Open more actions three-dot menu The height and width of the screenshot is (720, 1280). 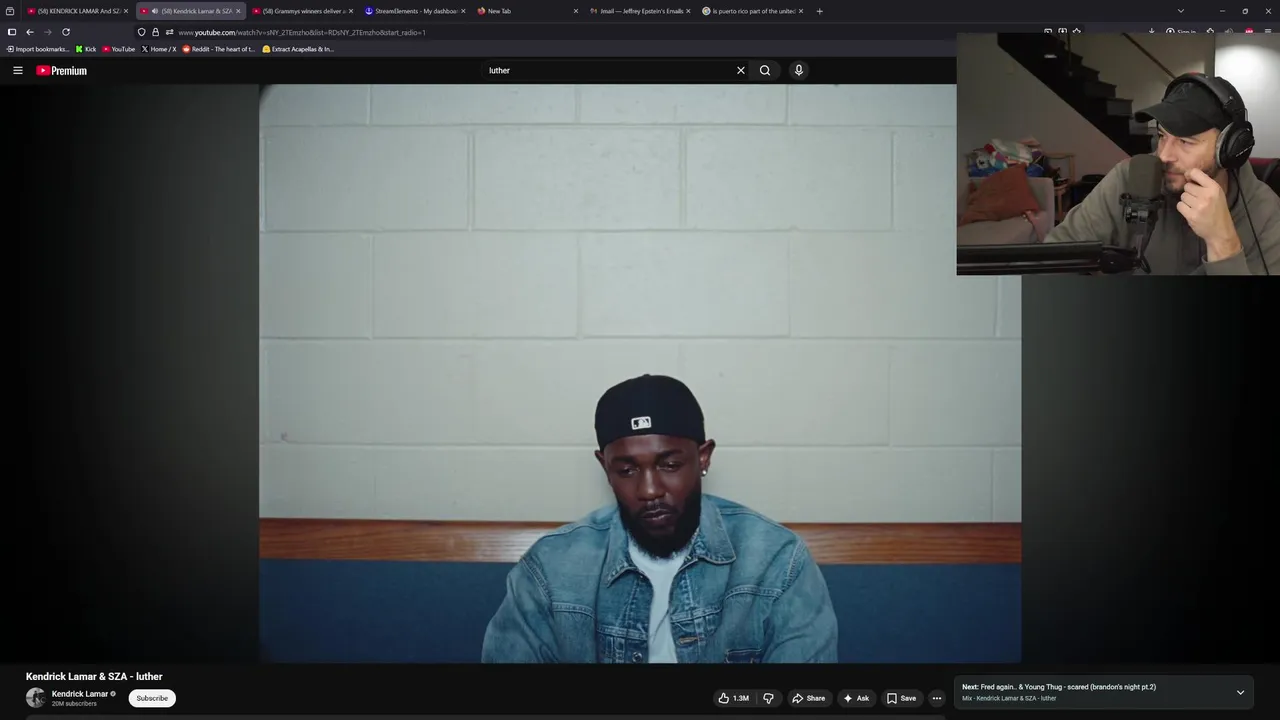(x=937, y=698)
